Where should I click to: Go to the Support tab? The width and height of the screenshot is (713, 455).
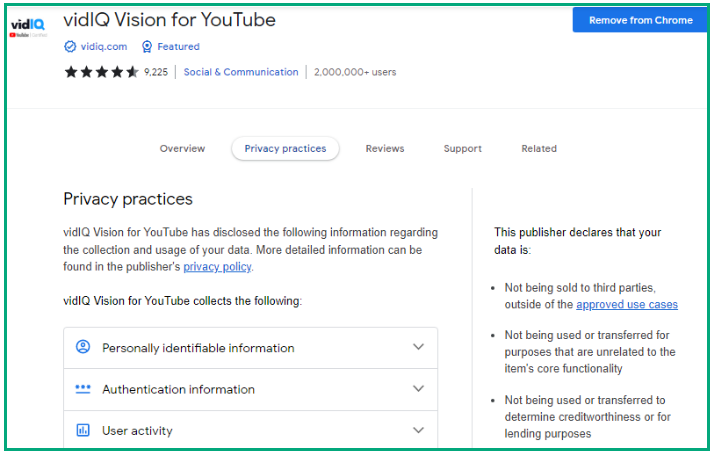(462, 149)
